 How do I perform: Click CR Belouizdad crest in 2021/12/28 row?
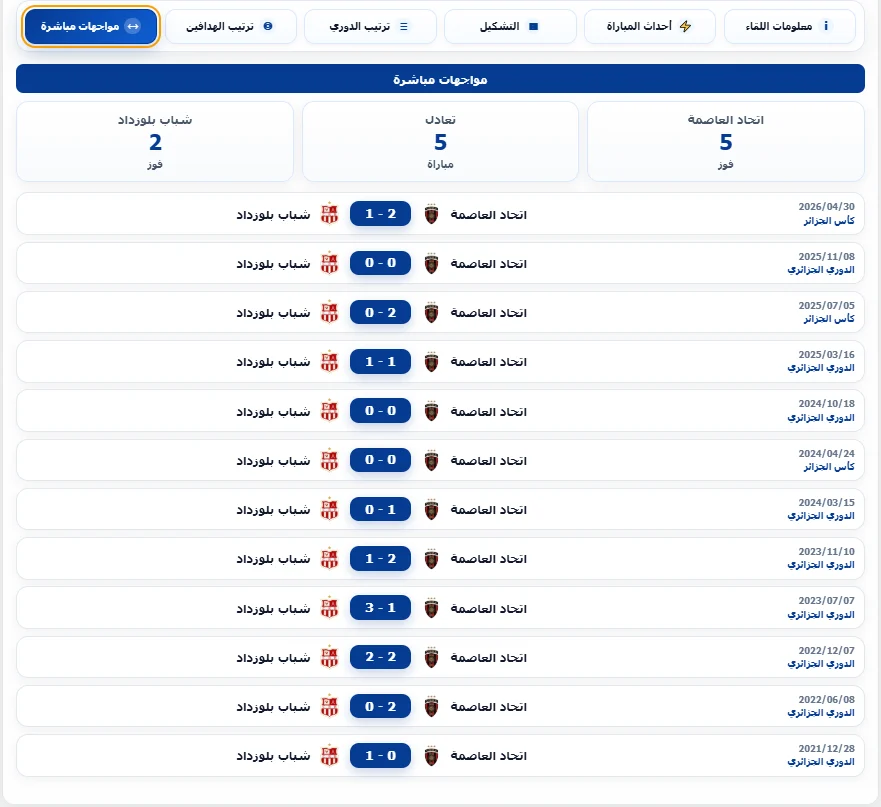pyautogui.click(x=329, y=756)
